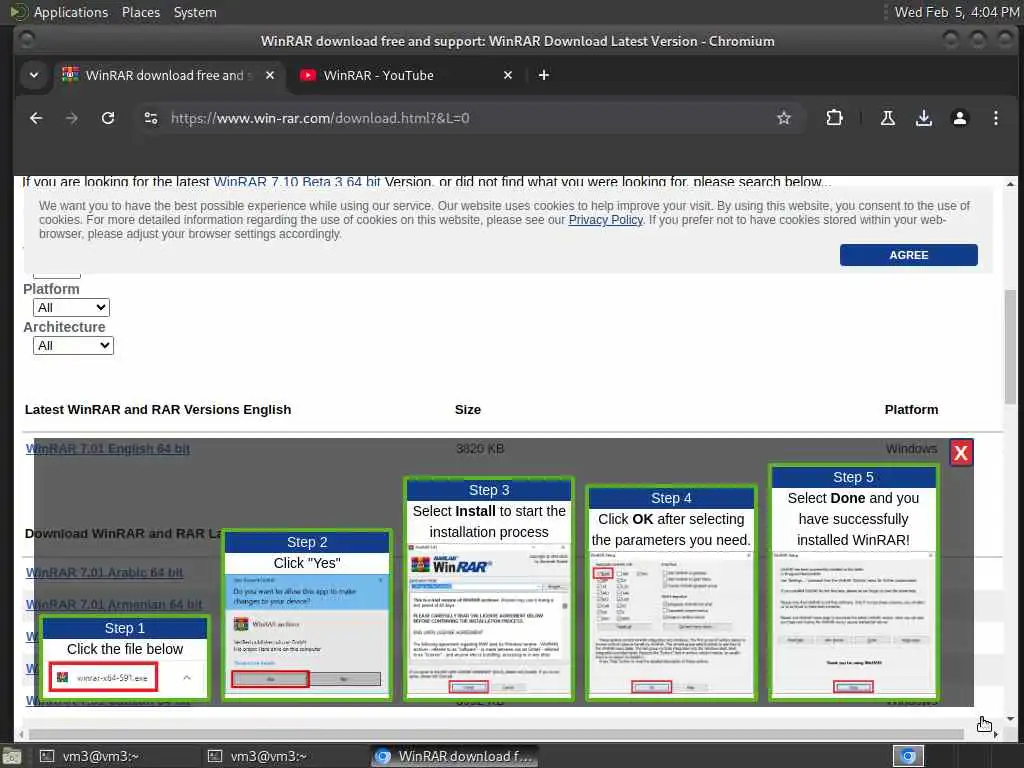Show downloads in browser toolbar
The width and height of the screenshot is (1024, 768).
(x=923, y=118)
